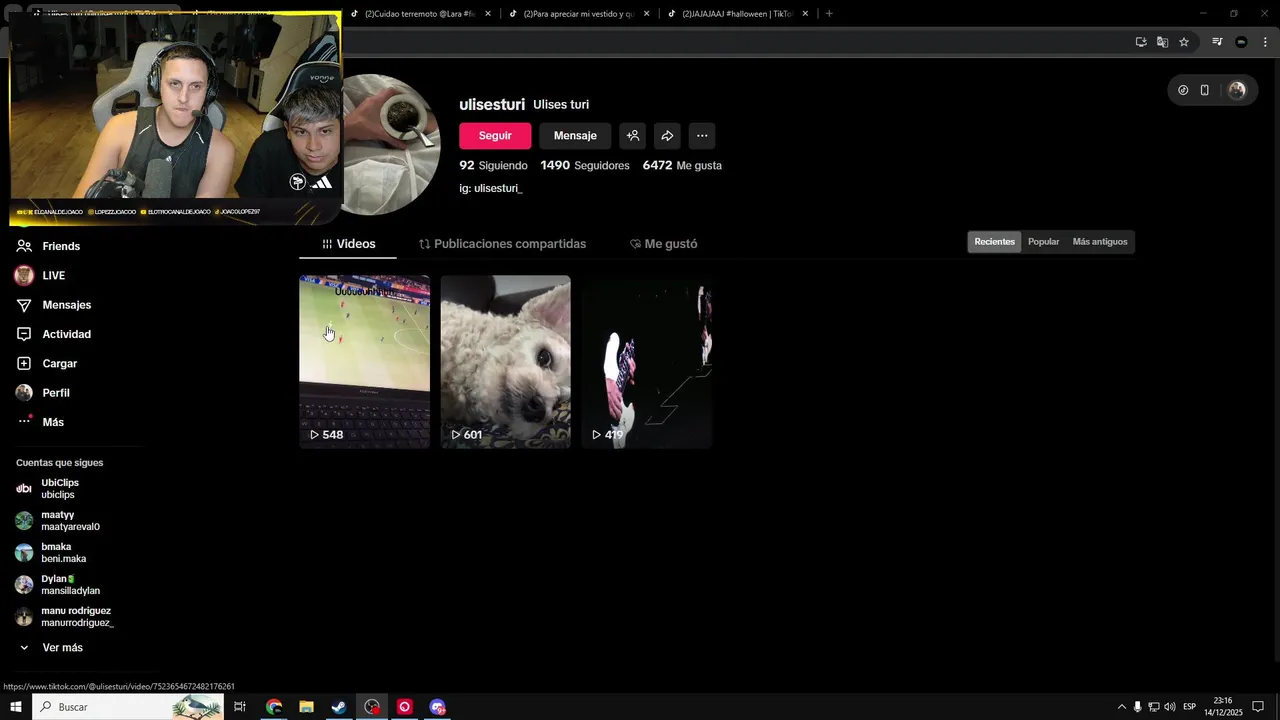Open the TikTok coins icon
Viewport: 1280px width, 720px height.
coord(1183,90)
